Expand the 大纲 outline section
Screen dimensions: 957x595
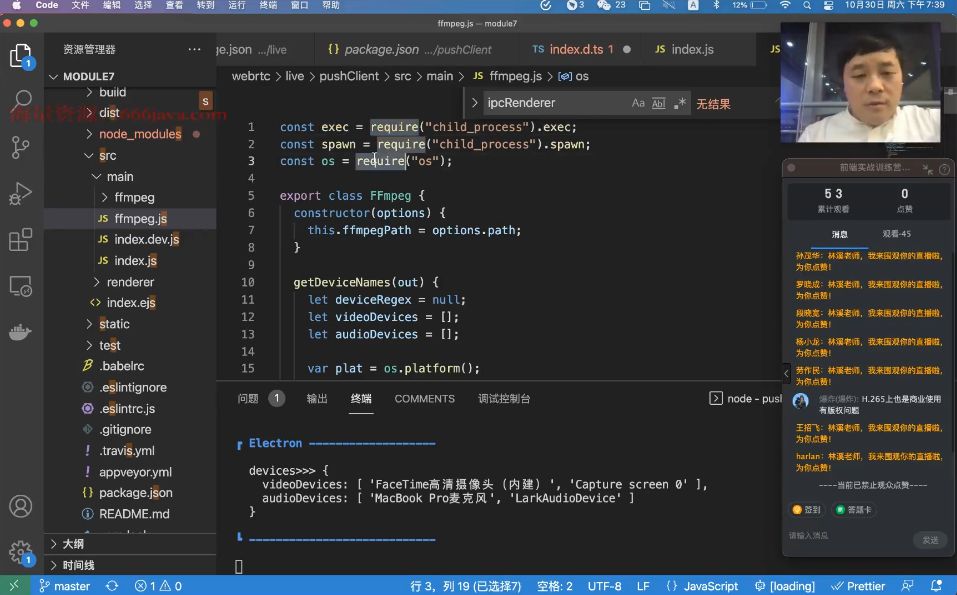[73, 544]
